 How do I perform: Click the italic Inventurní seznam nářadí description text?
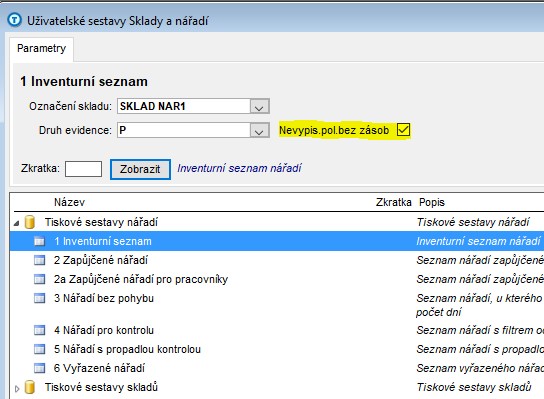pyautogui.click(x=239, y=168)
